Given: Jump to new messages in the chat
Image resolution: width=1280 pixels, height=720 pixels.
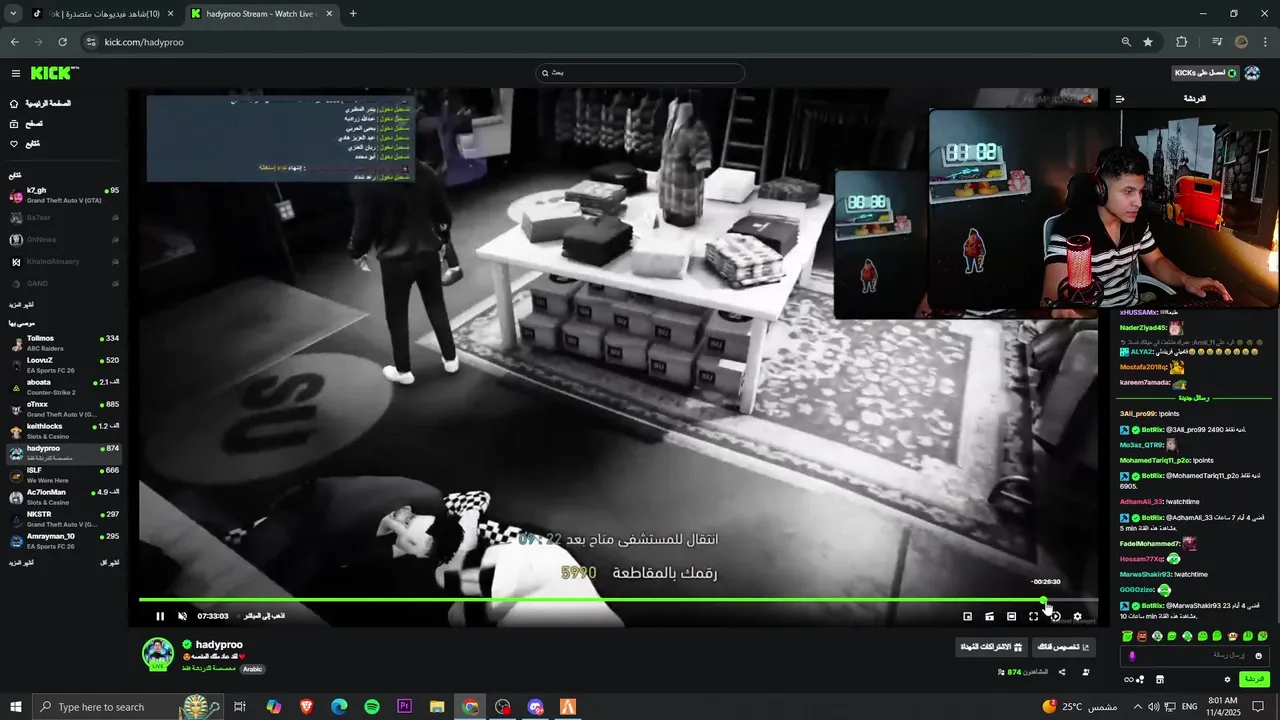Looking at the screenshot, I should tap(1194, 398).
